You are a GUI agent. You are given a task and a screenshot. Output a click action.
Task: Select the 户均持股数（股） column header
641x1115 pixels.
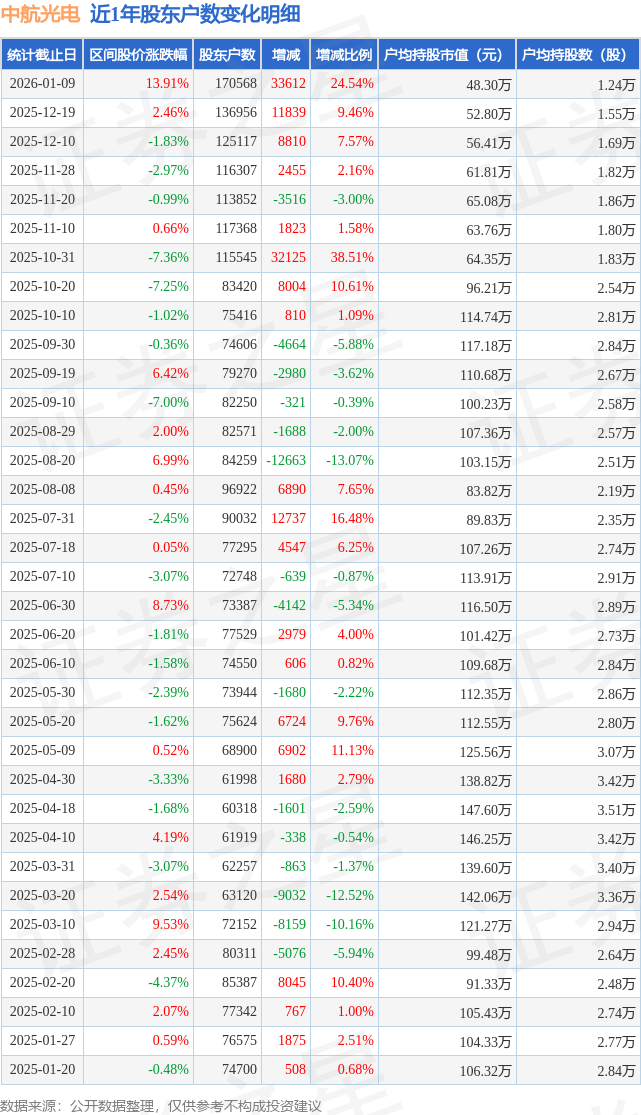click(x=578, y=55)
